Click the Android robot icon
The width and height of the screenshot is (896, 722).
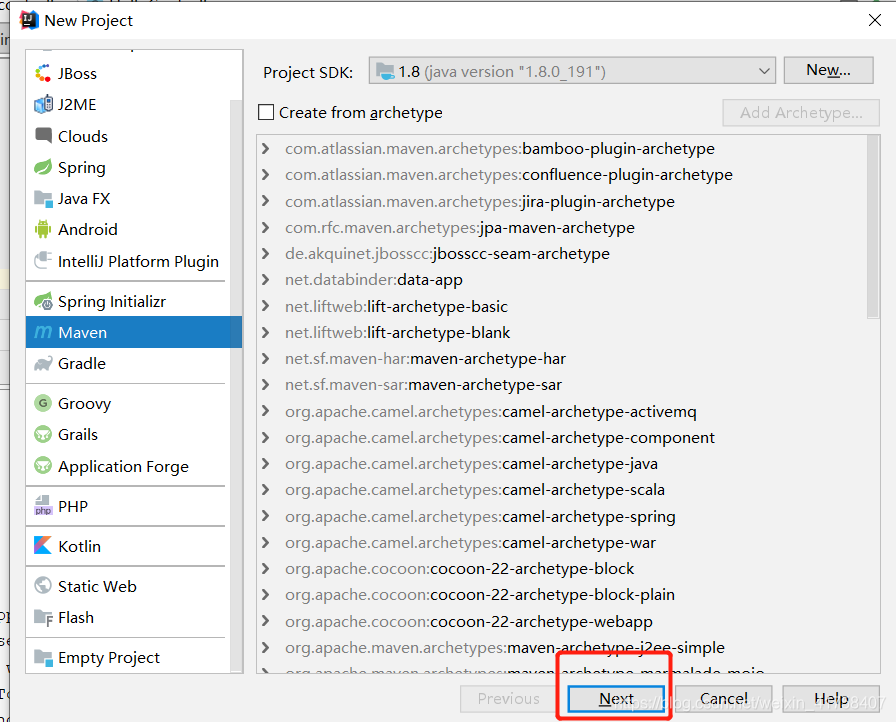[x=43, y=229]
